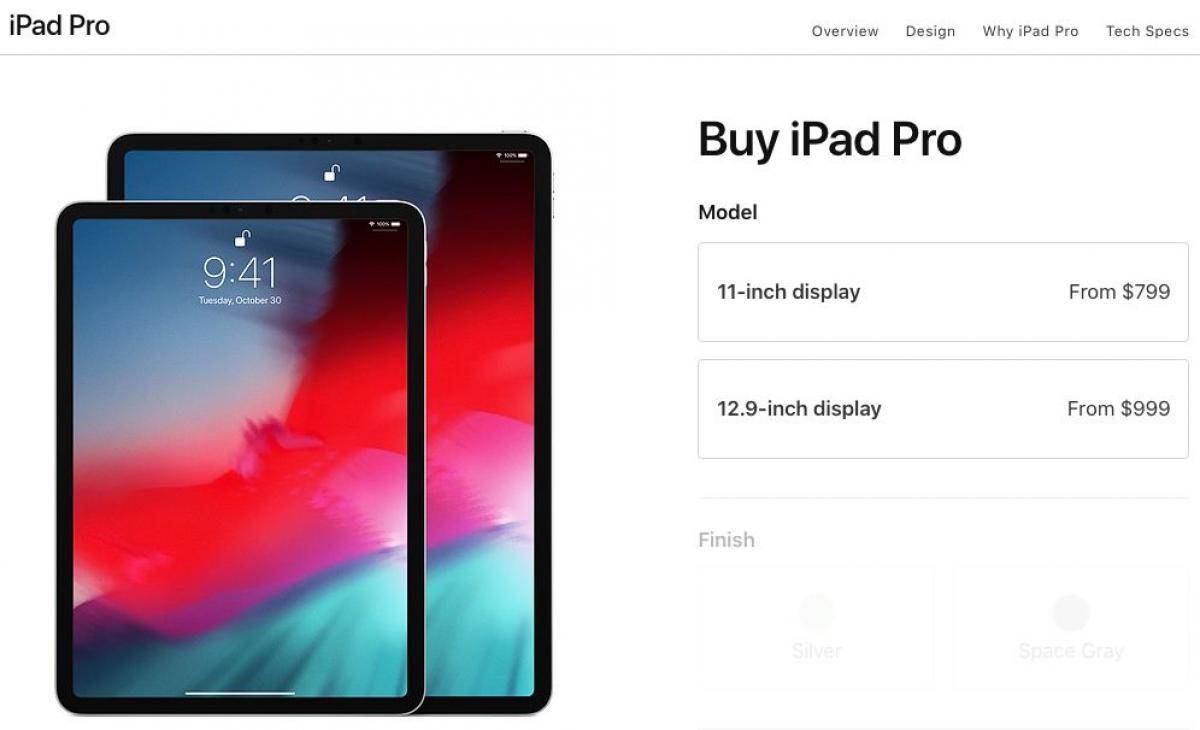This screenshot has width=1200, height=730.
Task: Select the 11-inch display model option
Action: pos(943,292)
